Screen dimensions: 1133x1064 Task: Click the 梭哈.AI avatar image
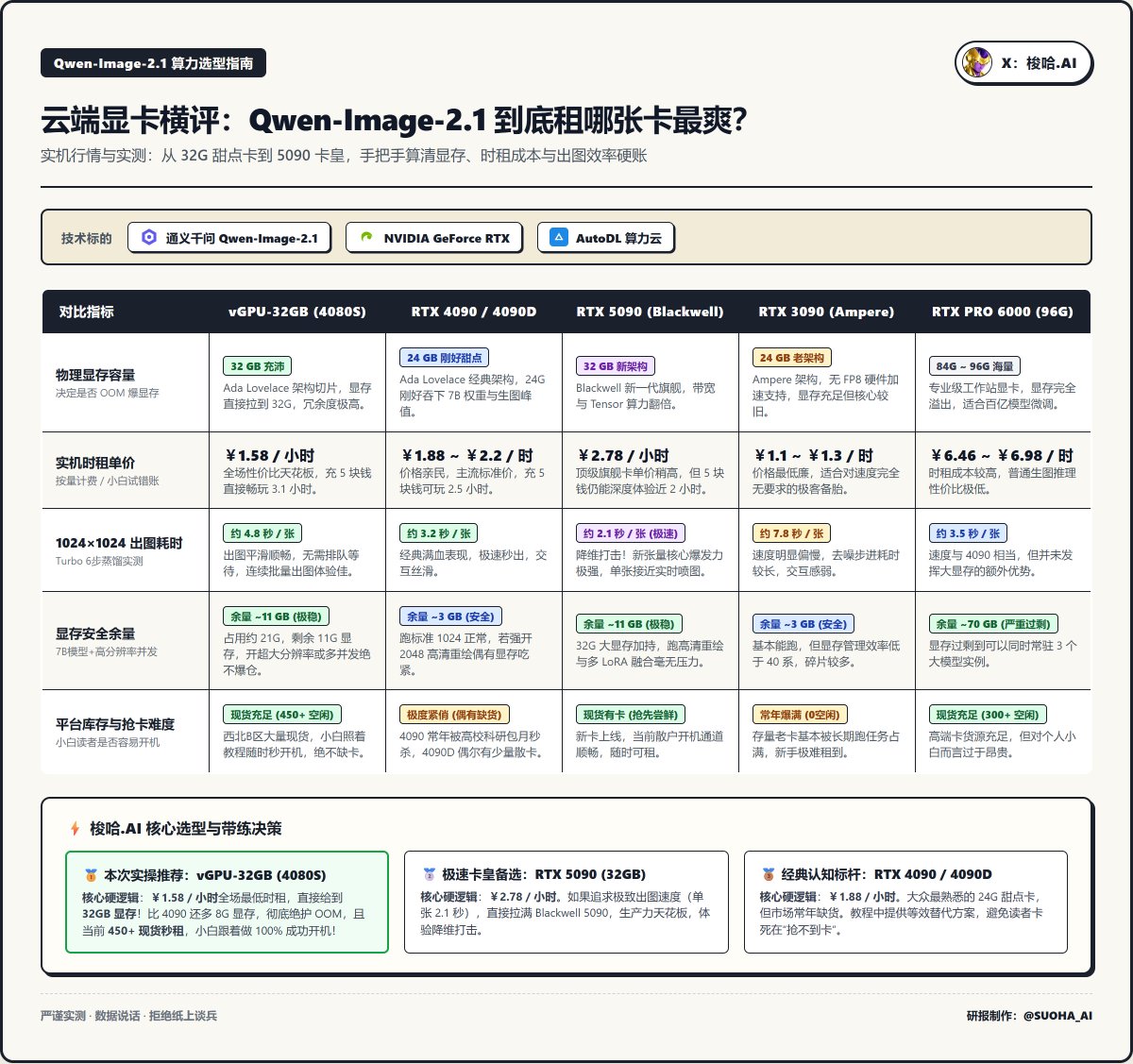(x=977, y=63)
